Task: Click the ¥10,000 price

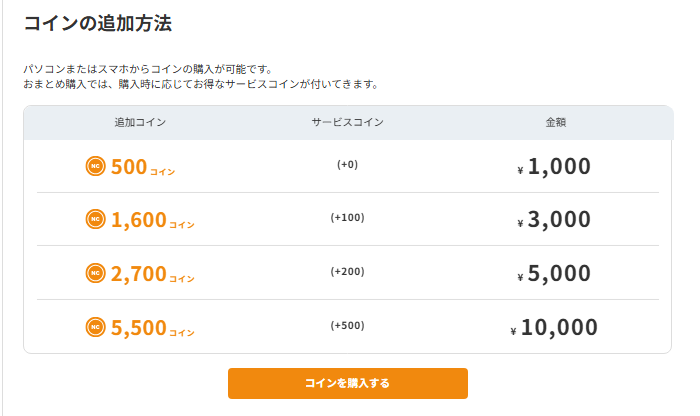Action: point(554,328)
